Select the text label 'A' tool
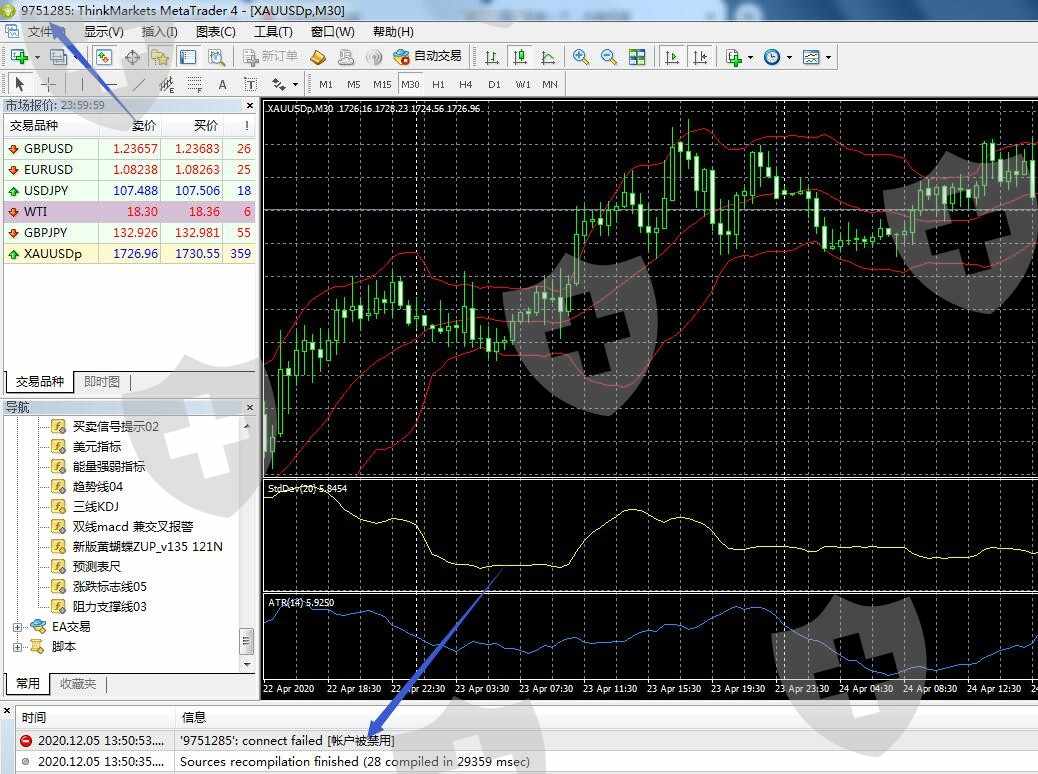Image resolution: width=1038 pixels, height=774 pixels. pyautogui.click(x=222, y=85)
